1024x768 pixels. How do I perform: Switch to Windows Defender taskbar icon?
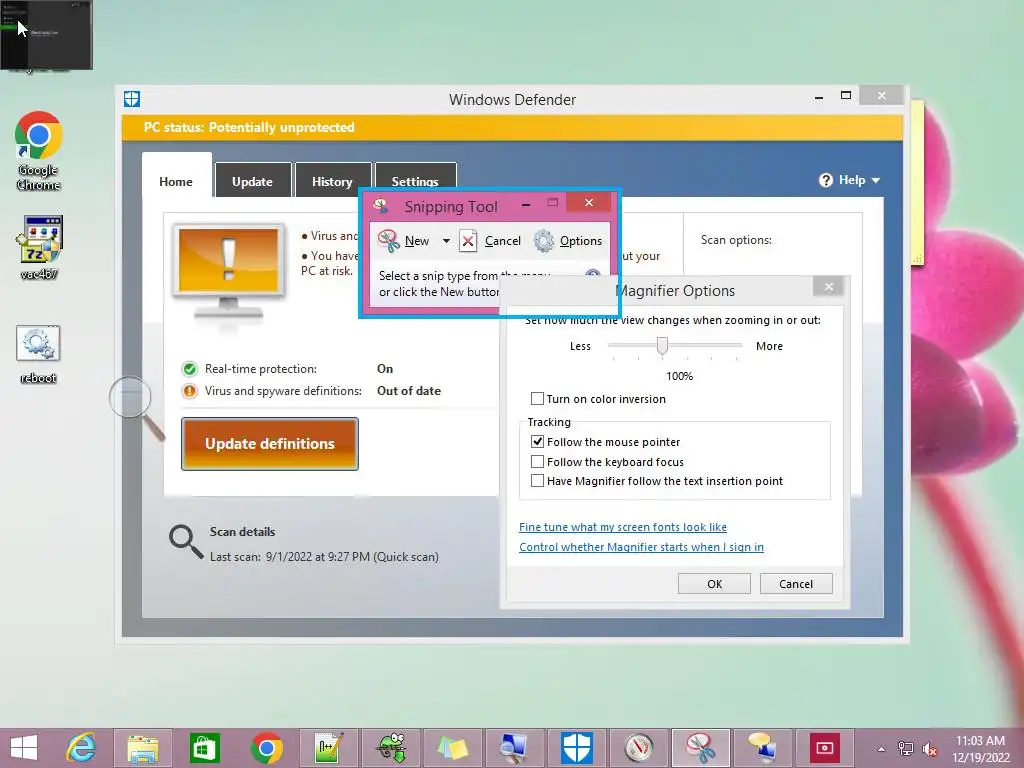click(577, 748)
